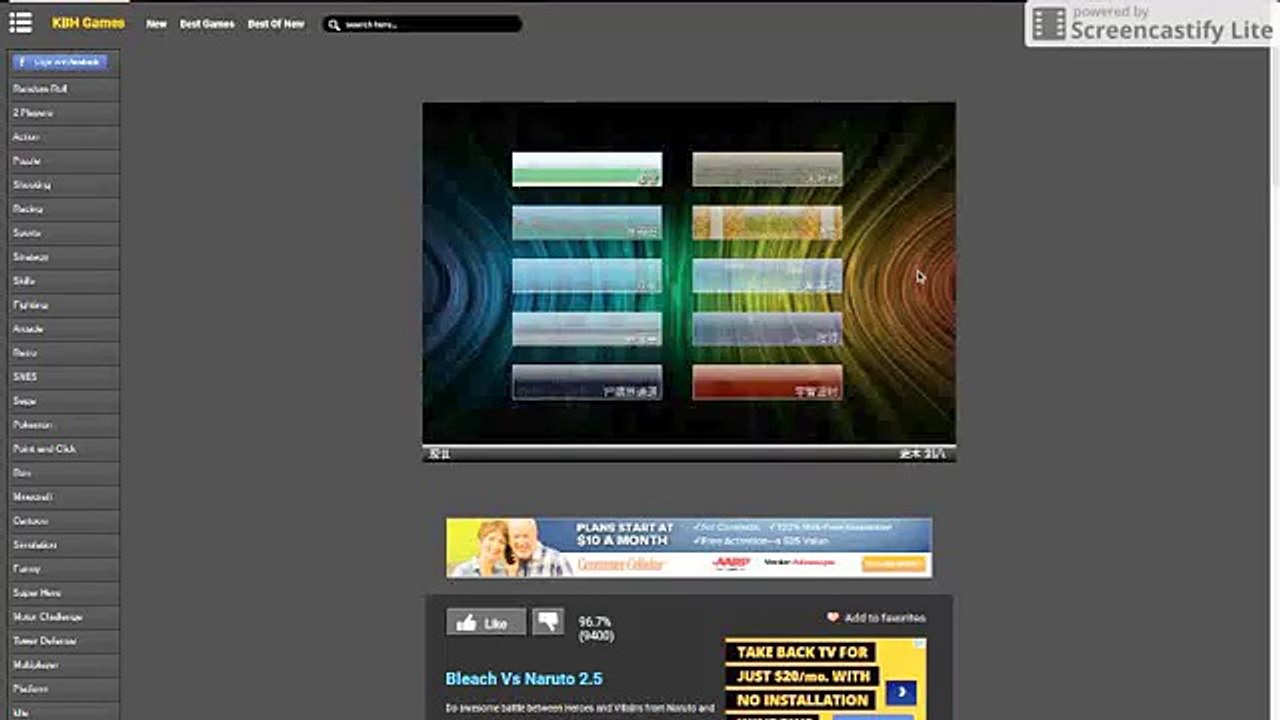The image size is (1280, 720).
Task: Select the red stage panel
Action: click(767, 382)
